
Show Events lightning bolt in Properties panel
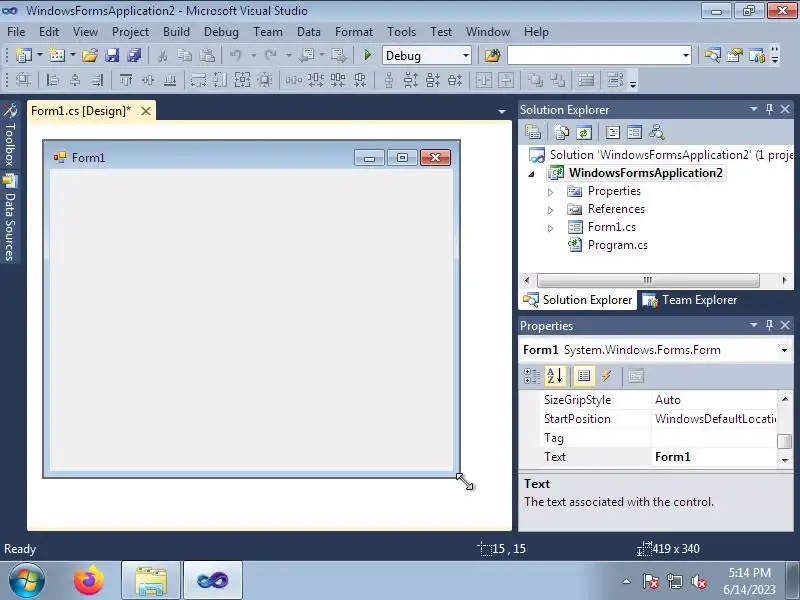click(606, 377)
